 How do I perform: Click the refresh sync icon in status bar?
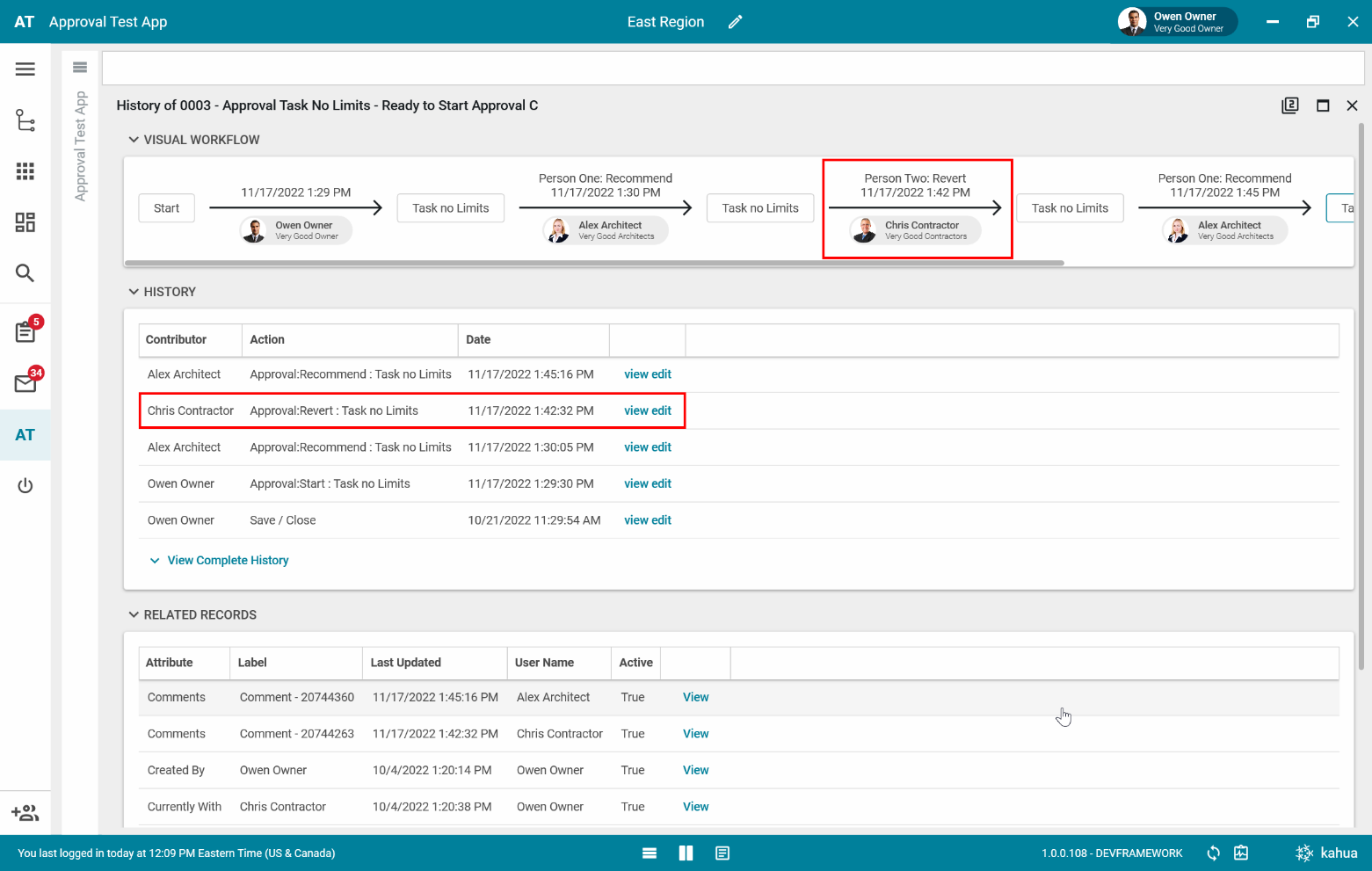[x=1213, y=853]
